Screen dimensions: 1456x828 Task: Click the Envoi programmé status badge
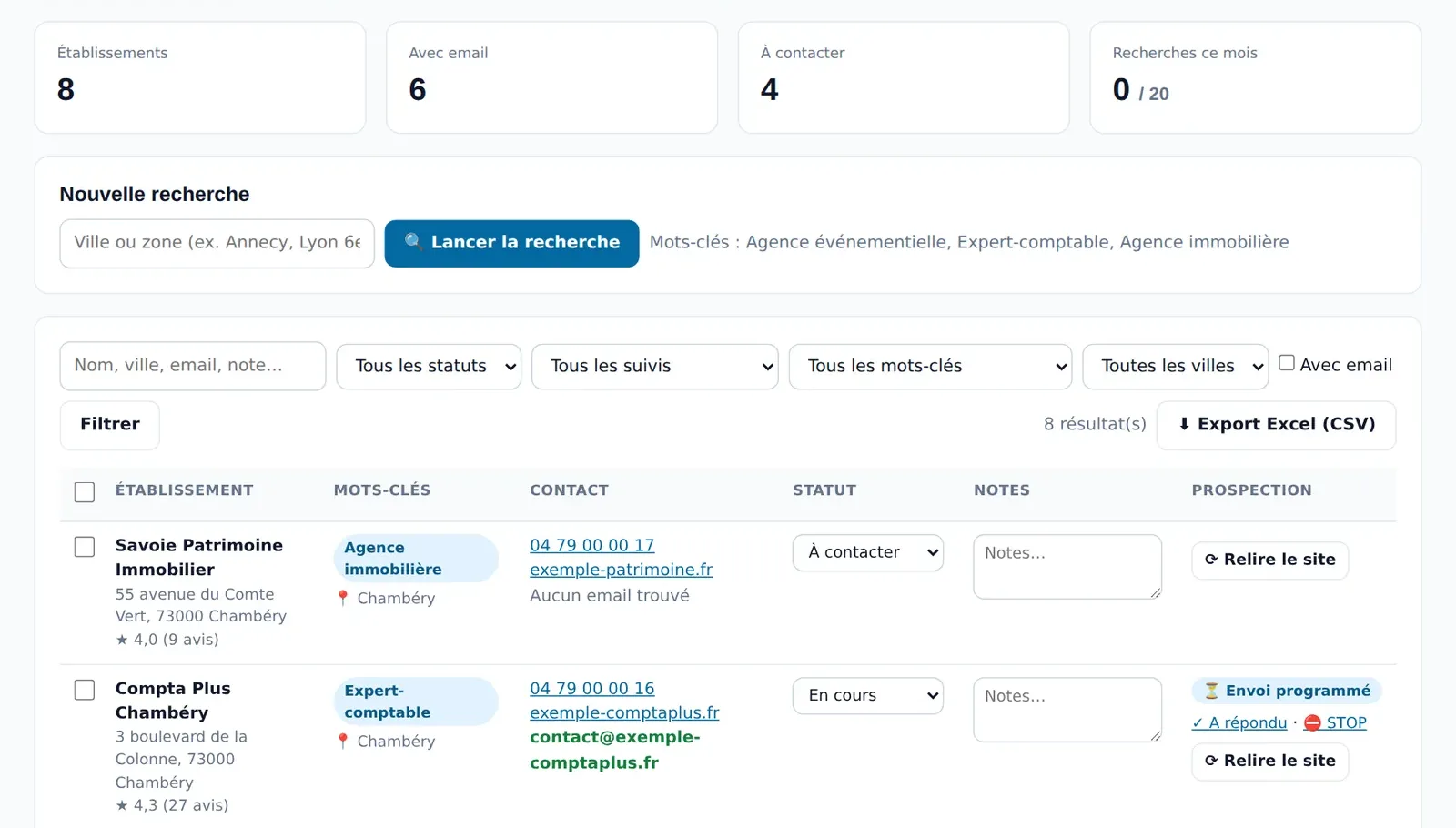tap(1287, 691)
